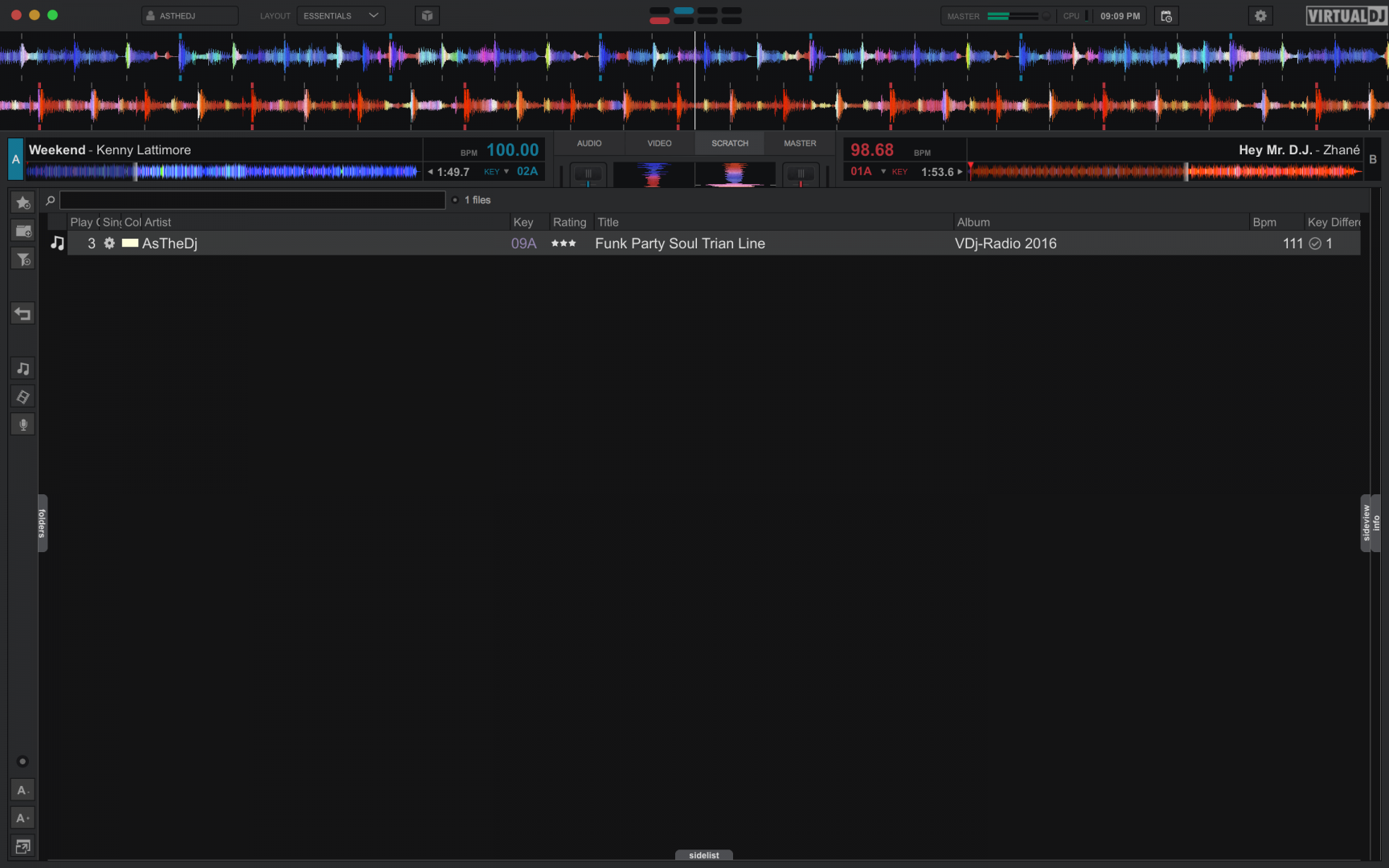The height and width of the screenshot is (868, 1389).
Task: Click the right deck fader slider in mixer
Action: 801,174
